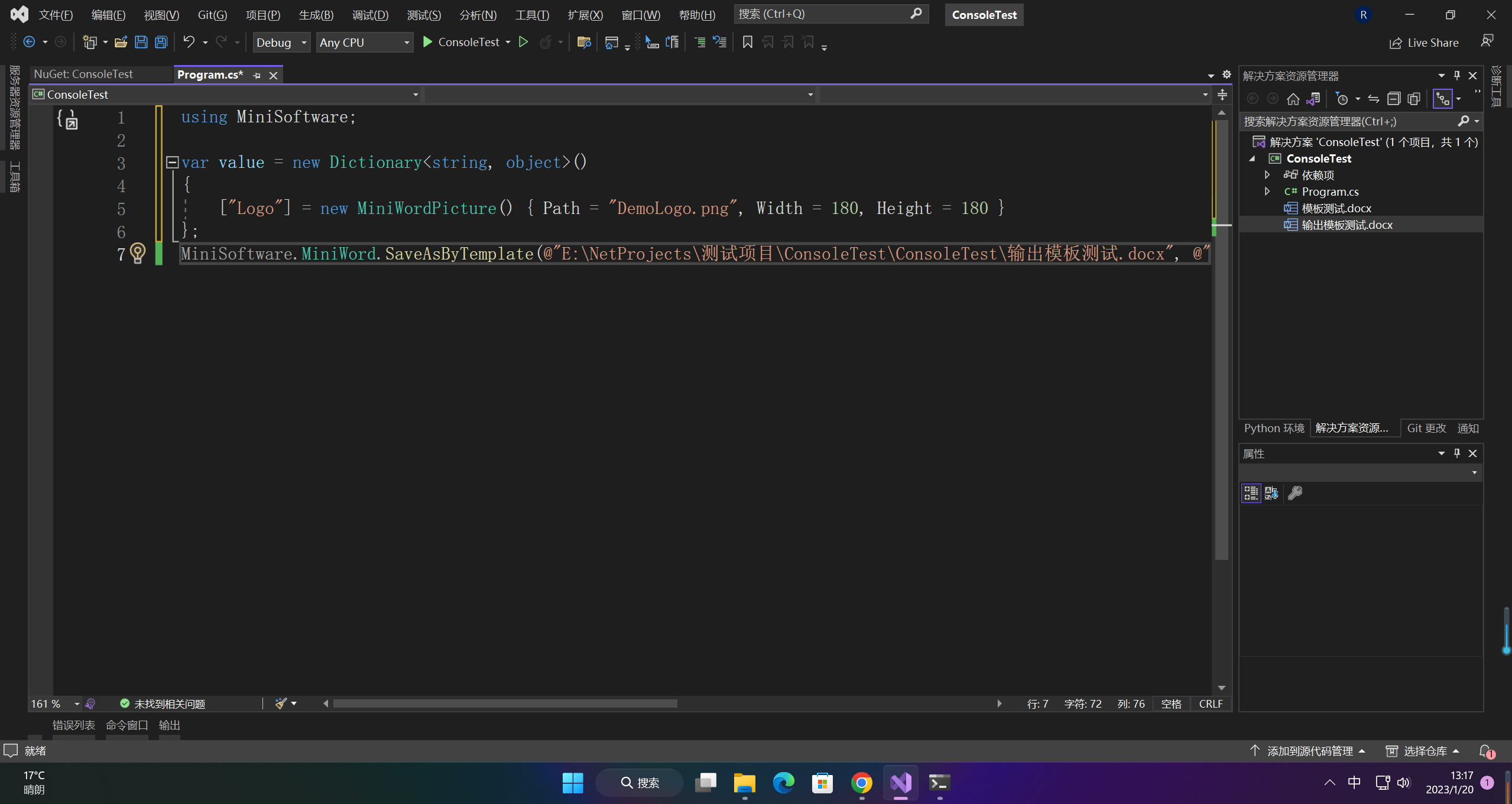
Task: Select 模板测试.docx in Solution Explorer
Action: click(x=1336, y=208)
